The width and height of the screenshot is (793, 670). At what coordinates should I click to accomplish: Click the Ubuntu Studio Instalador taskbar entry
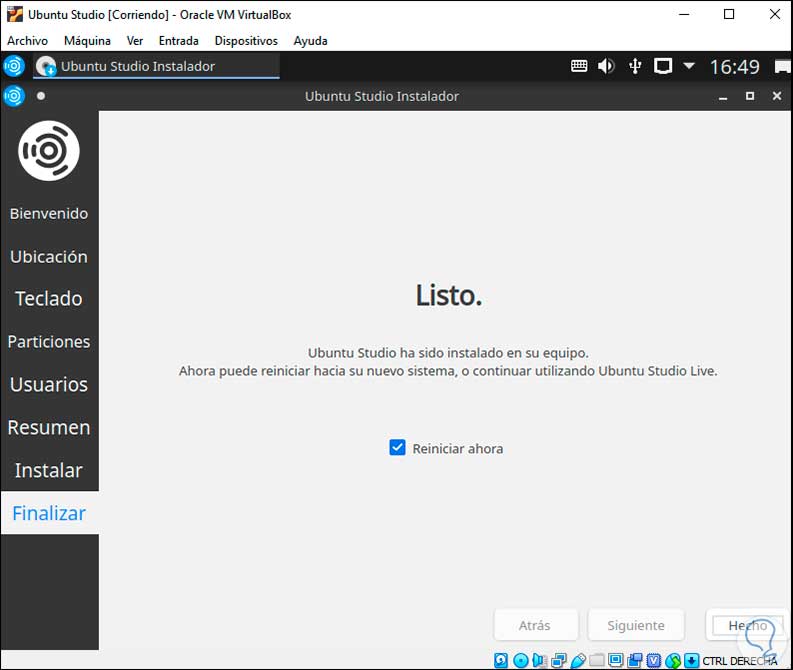(x=156, y=66)
